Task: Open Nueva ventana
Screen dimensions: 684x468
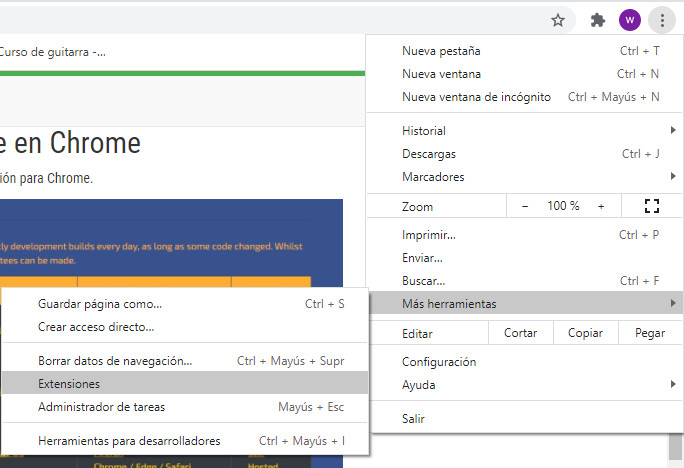Action: [525, 74]
